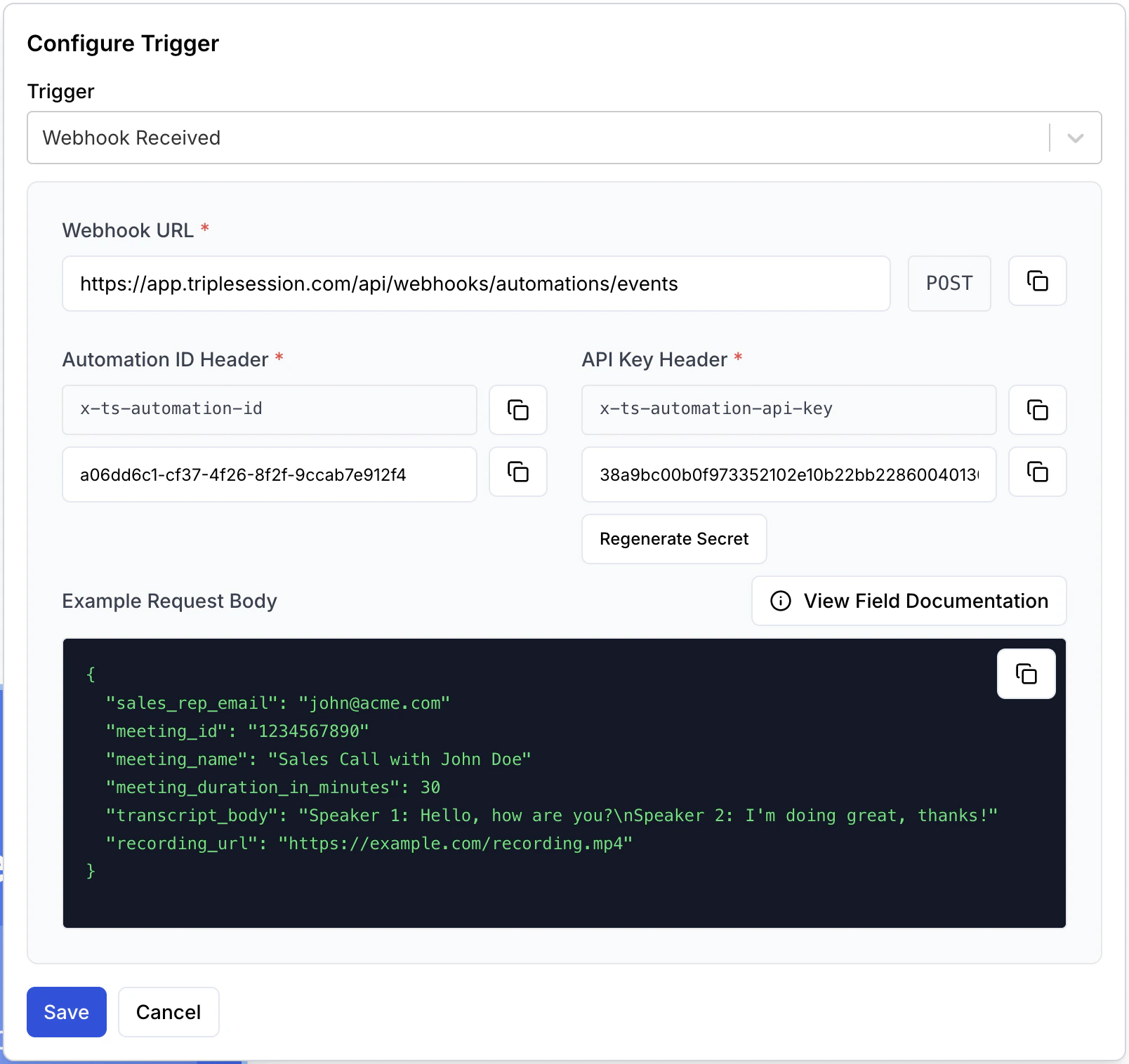The width and height of the screenshot is (1129, 1064).
Task: Click the POST method badge
Action: point(949,284)
